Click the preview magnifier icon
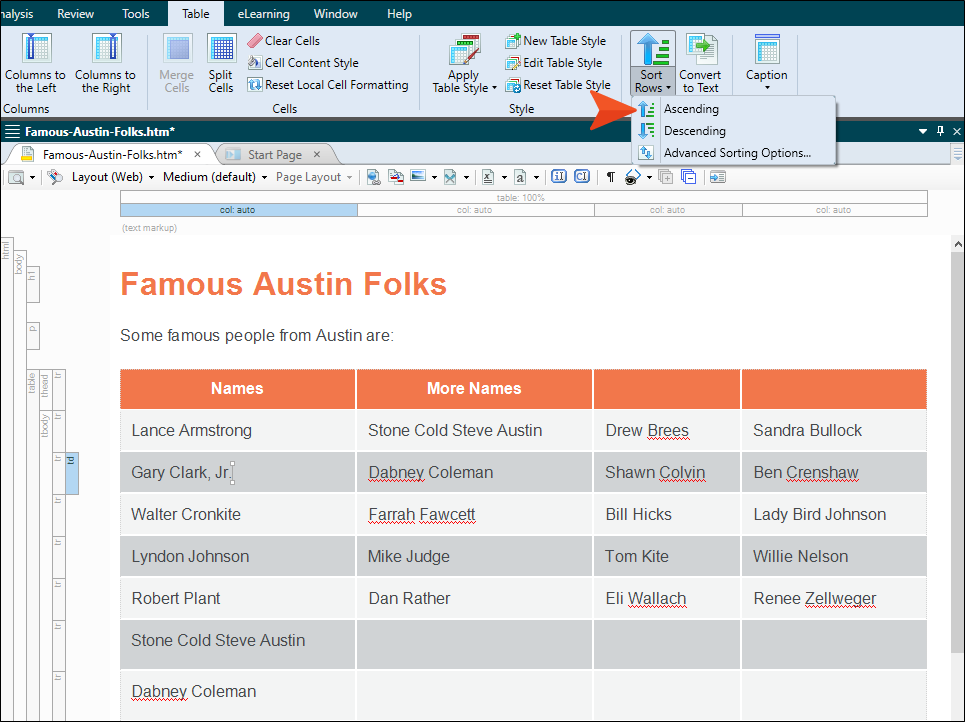The width and height of the screenshot is (965, 722). (17, 178)
